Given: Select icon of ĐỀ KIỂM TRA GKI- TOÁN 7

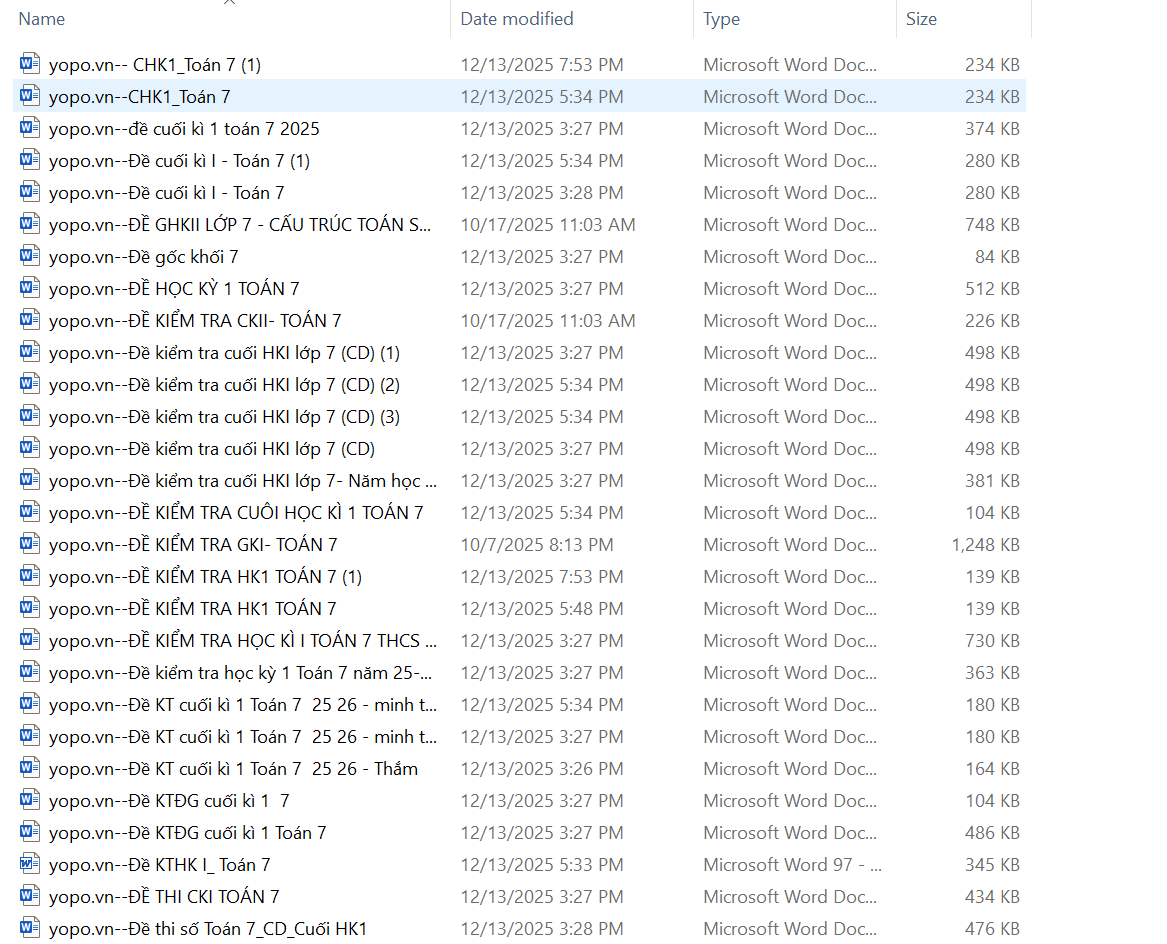Looking at the screenshot, I should point(30,545).
